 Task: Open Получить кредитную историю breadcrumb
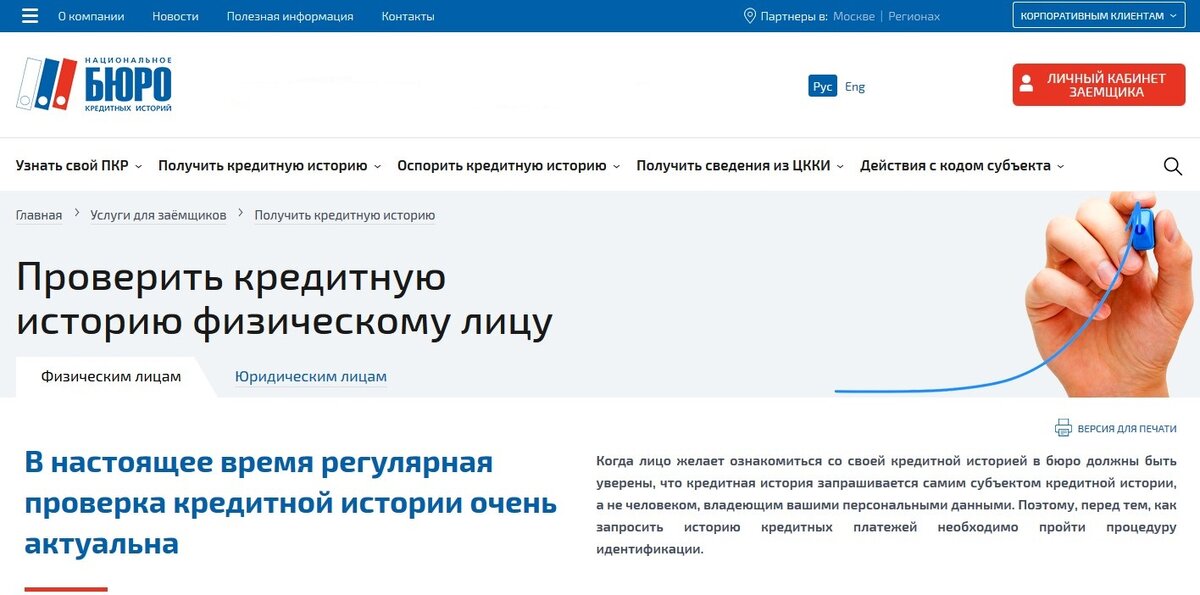point(345,215)
